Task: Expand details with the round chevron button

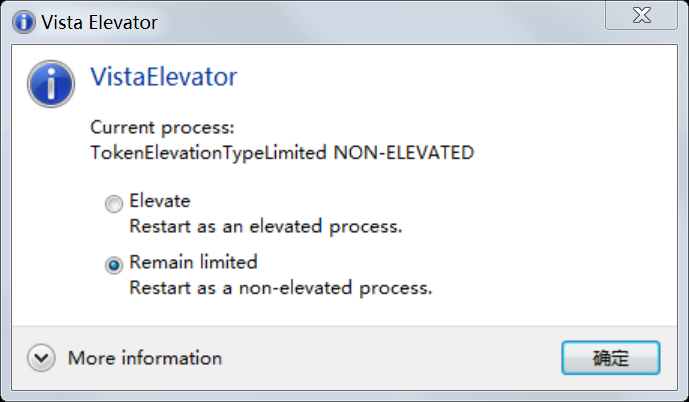Action: (x=41, y=358)
